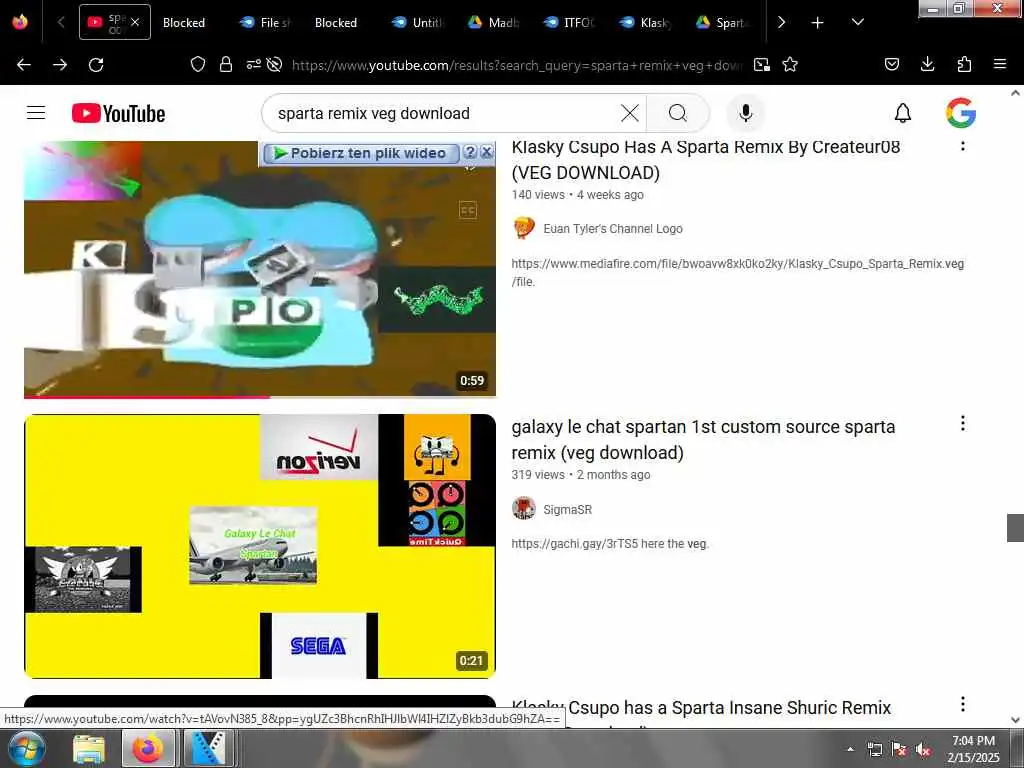Clear the search query with X
The width and height of the screenshot is (1024, 768).
630,114
